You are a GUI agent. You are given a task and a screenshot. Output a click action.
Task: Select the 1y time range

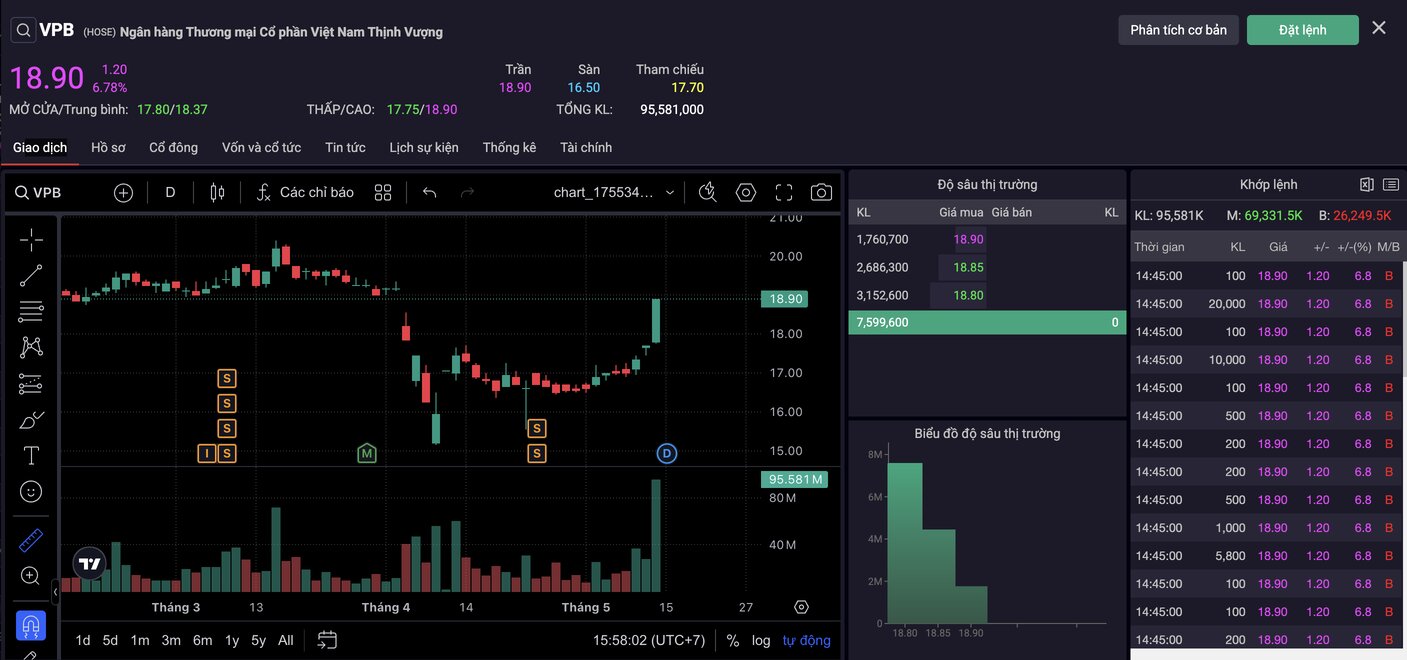(x=232, y=640)
